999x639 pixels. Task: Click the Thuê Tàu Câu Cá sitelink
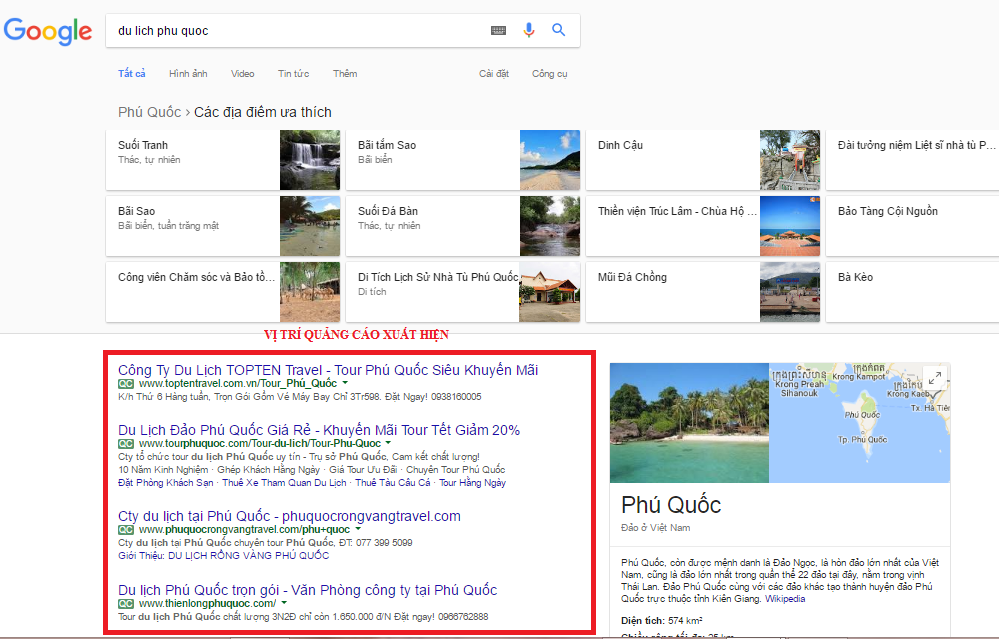click(x=392, y=483)
